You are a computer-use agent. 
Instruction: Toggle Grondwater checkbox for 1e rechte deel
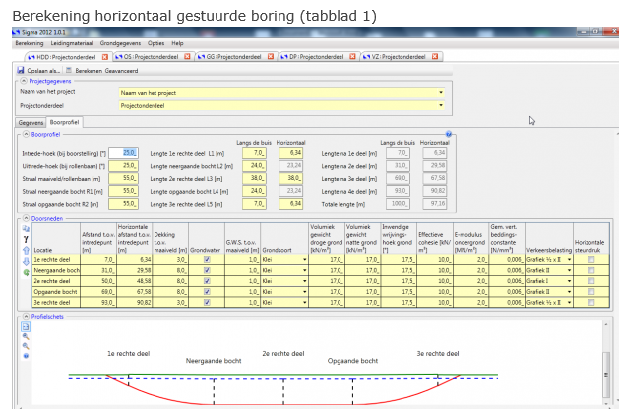(x=207, y=259)
